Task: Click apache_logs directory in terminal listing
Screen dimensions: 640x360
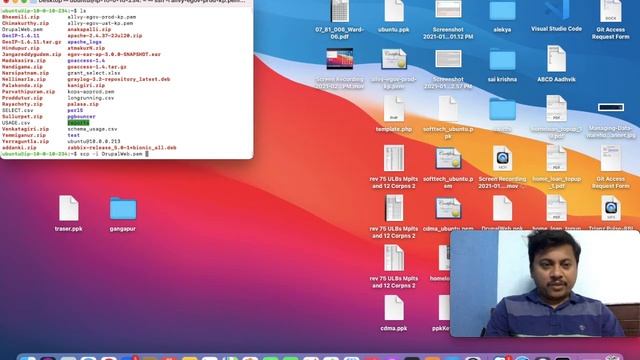Action: click(84, 42)
